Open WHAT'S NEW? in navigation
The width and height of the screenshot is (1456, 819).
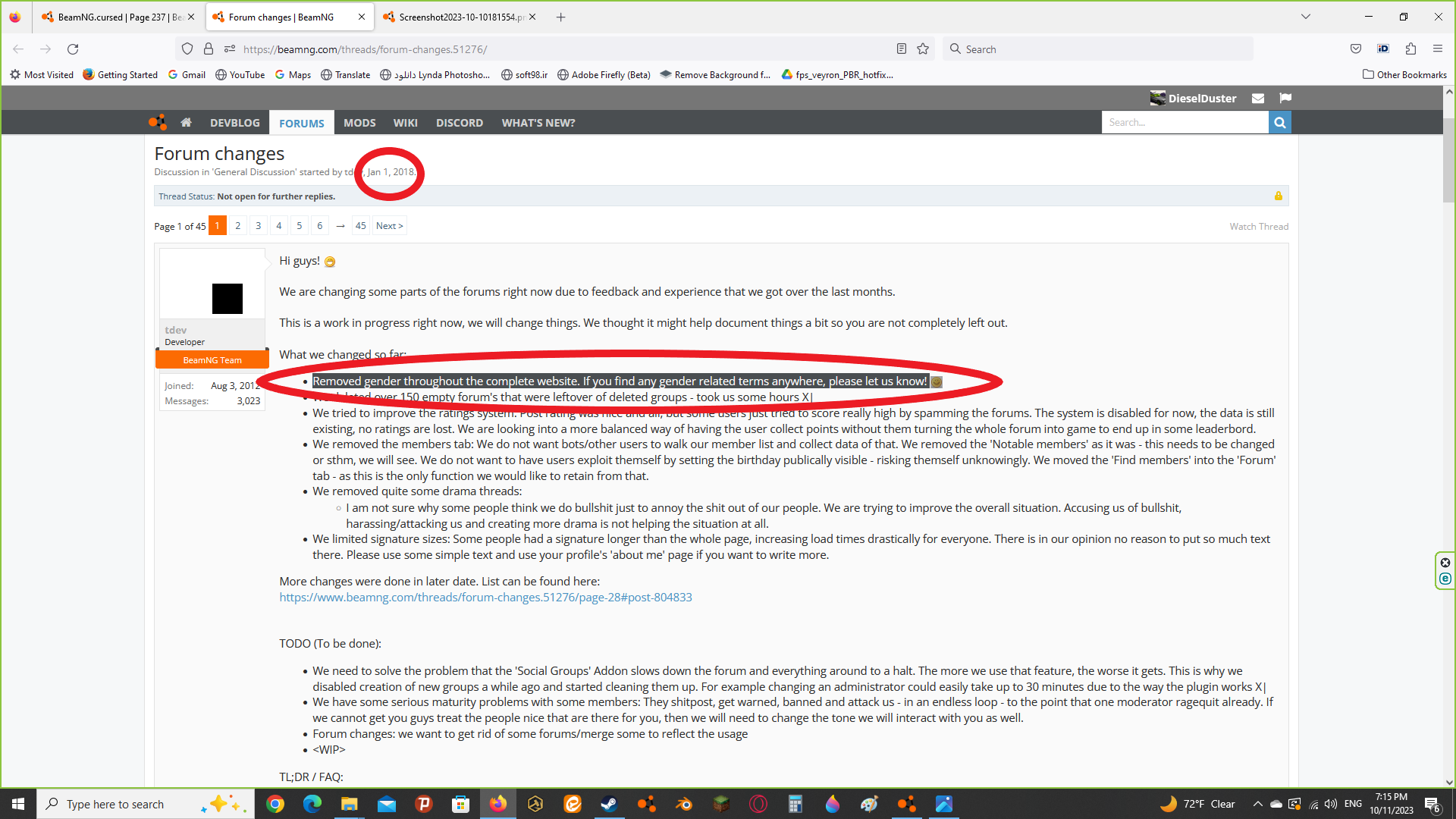coord(538,122)
